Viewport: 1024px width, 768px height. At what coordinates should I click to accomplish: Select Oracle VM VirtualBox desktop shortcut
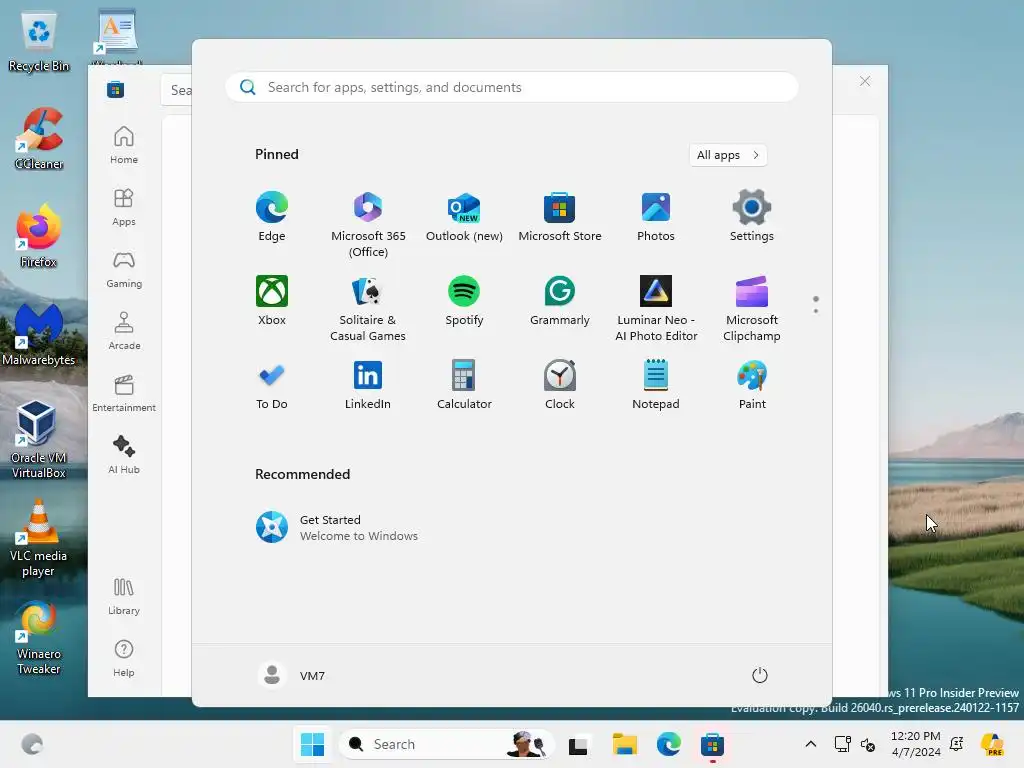coord(39,439)
